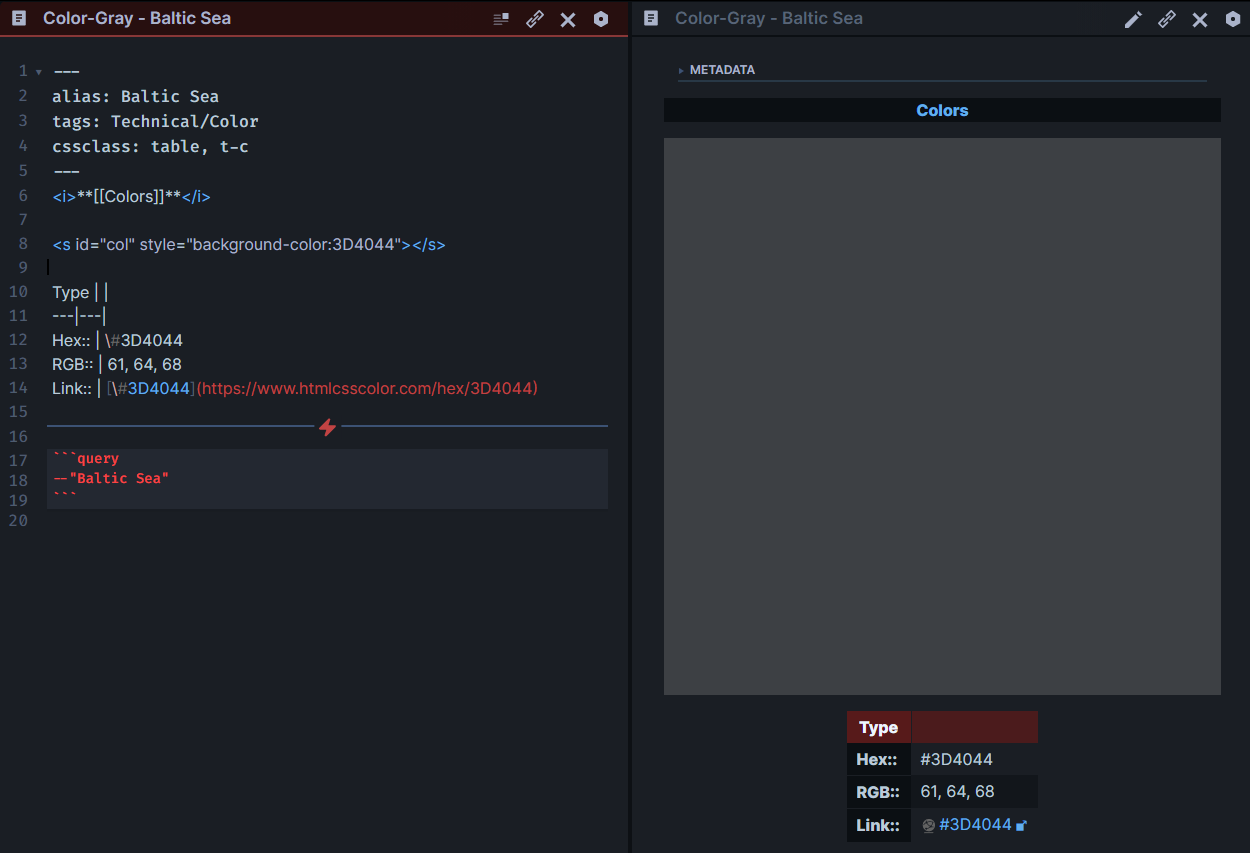Image resolution: width=1250 pixels, height=853 pixels.
Task: Click the large gray color preview swatch
Action: coord(941,416)
